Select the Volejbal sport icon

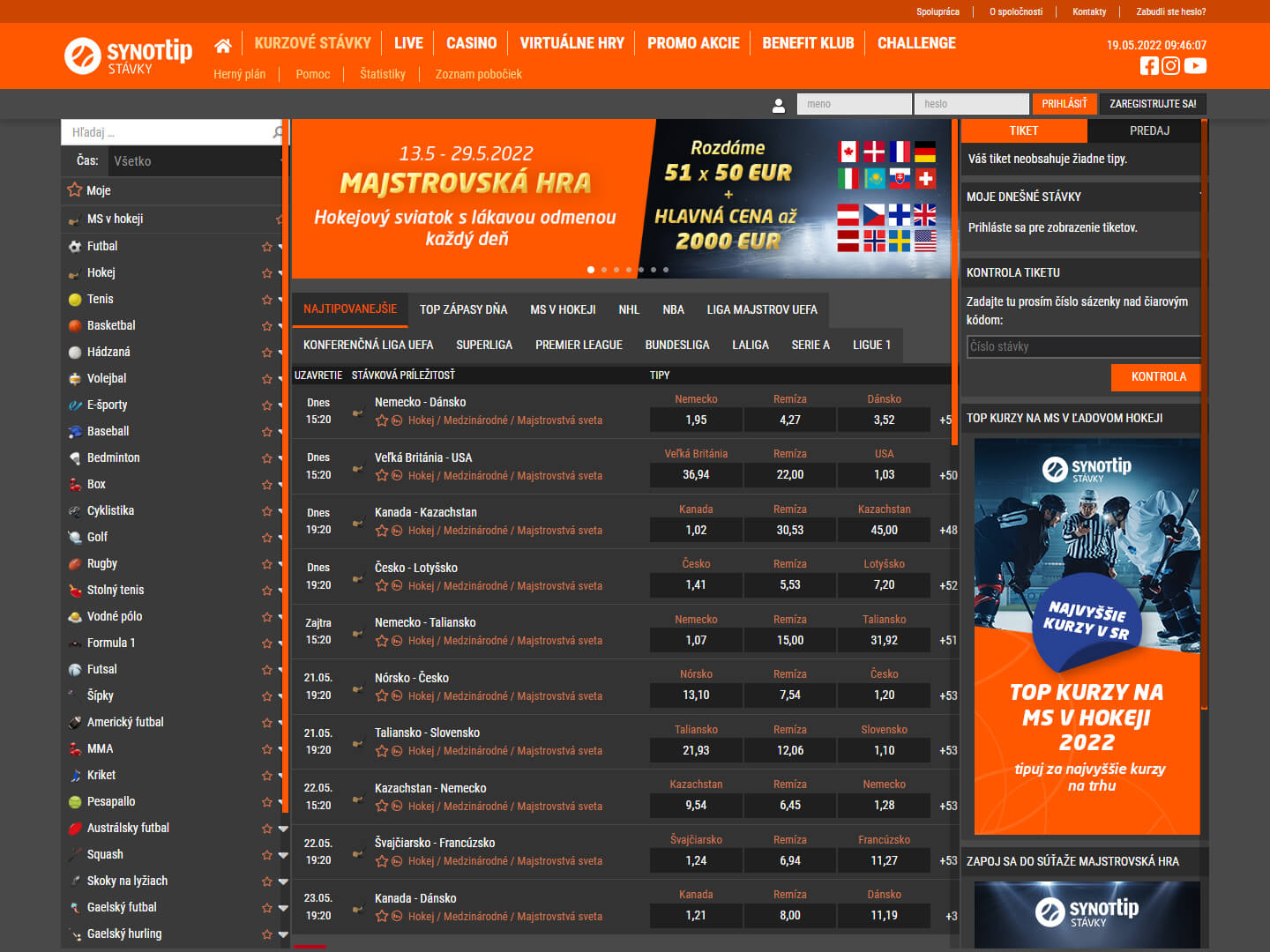click(75, 379)
